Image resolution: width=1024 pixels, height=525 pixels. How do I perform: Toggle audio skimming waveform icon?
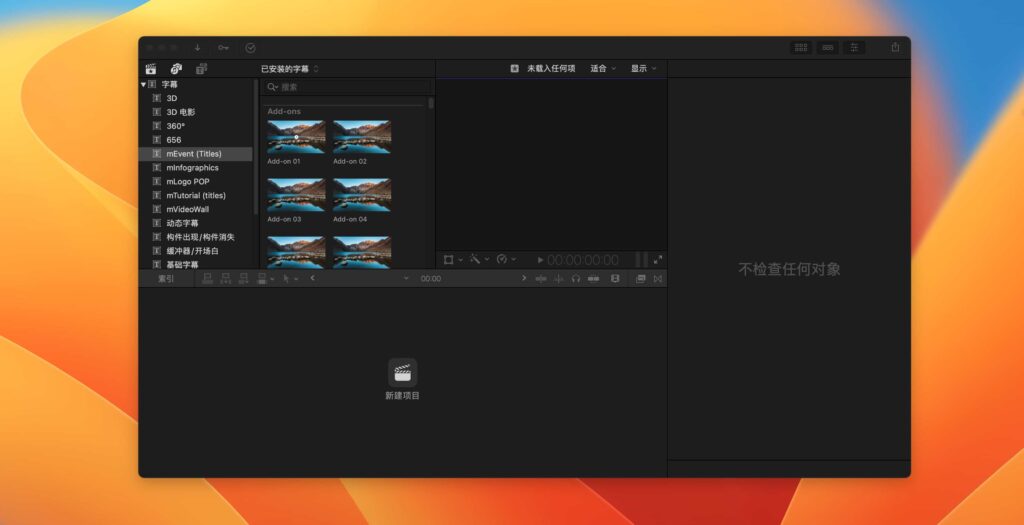coord(558,279)
